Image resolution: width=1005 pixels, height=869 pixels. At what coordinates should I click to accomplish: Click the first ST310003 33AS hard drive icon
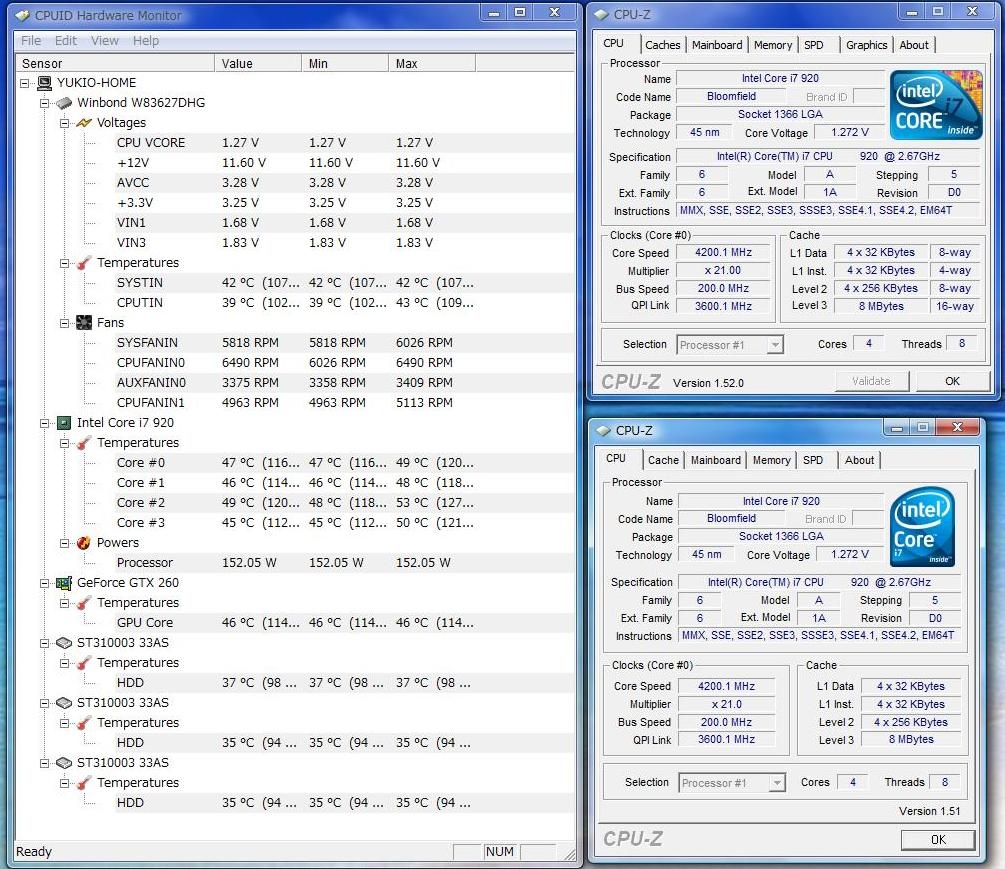point(64,643)
